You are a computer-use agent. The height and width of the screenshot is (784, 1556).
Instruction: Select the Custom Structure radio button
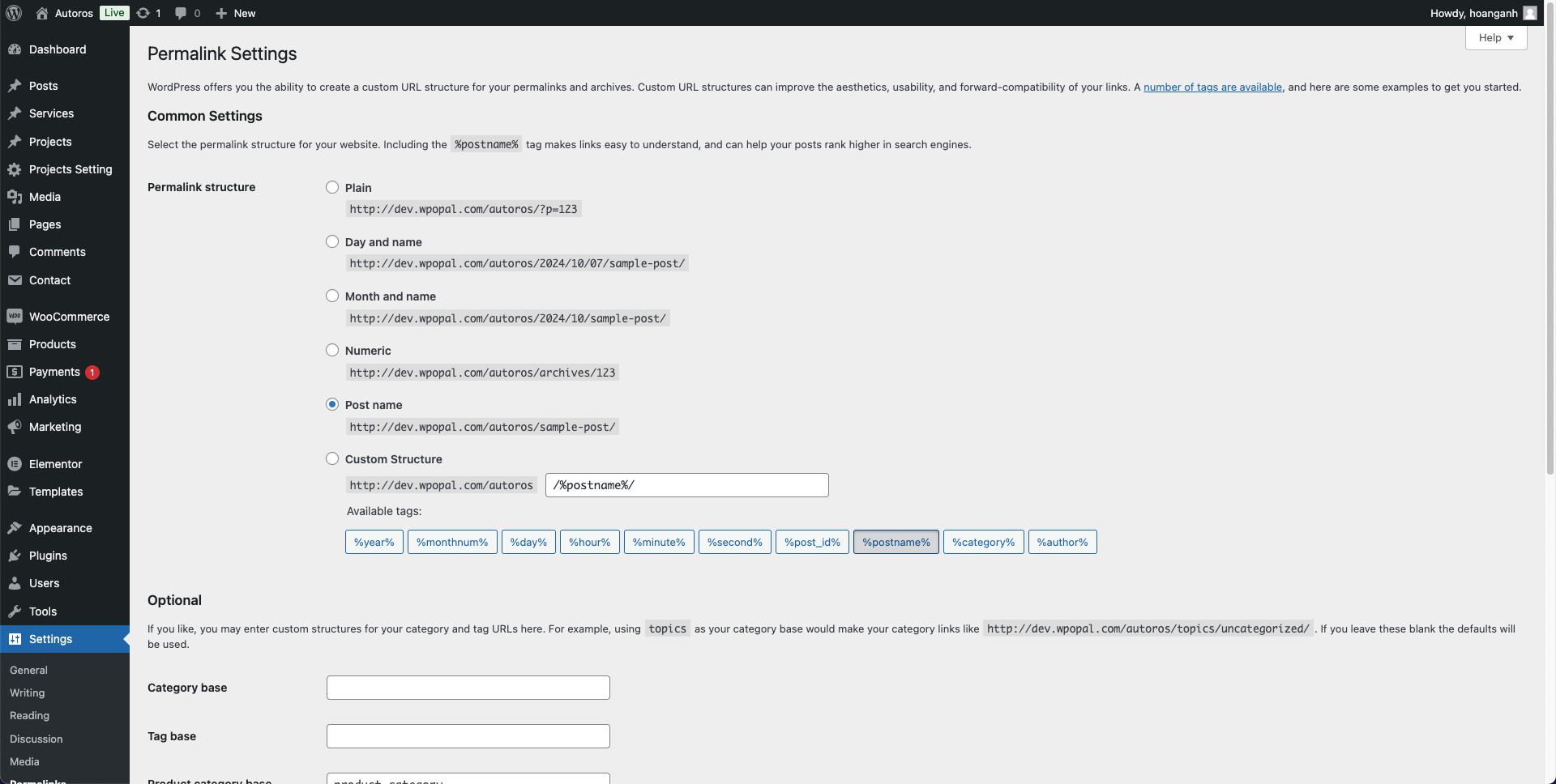tap(332, 458)
